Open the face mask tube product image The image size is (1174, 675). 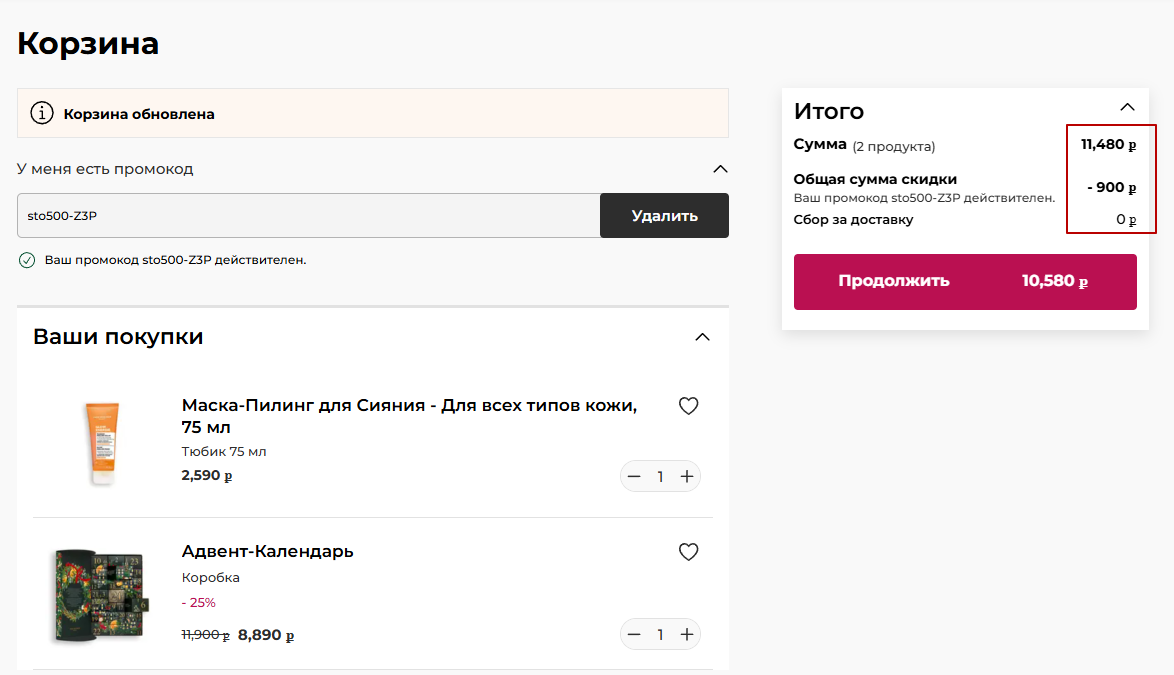(x=100, y=442)
